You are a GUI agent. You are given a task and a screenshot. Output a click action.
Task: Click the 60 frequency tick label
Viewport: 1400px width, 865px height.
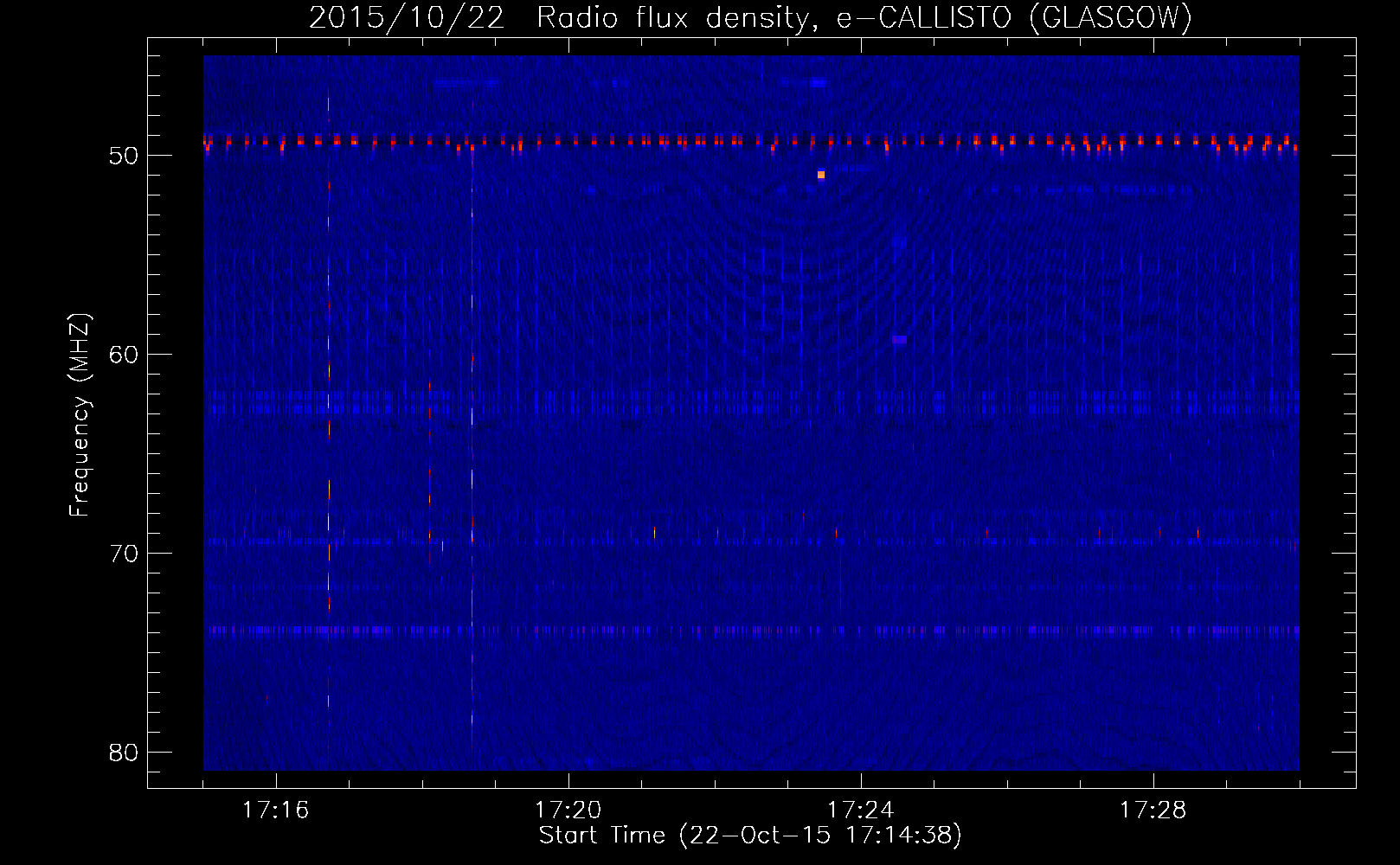click(x=124, y=355)
